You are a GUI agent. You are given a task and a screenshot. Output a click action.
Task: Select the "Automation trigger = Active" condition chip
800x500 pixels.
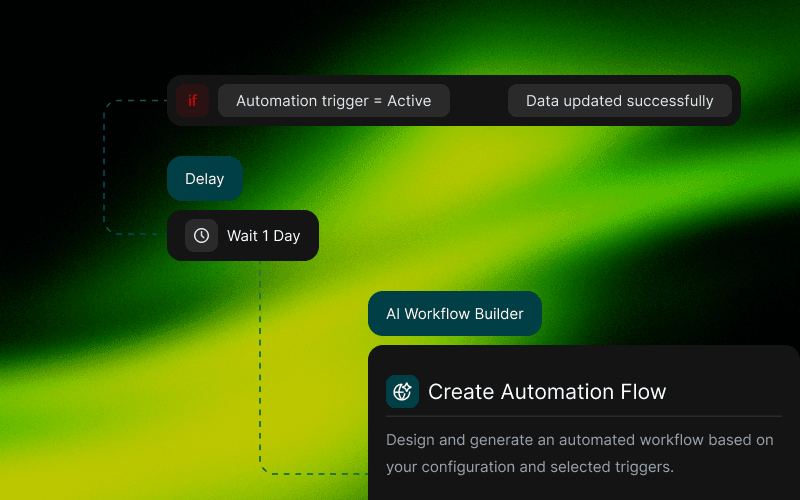pyautogui.click(x=333, y=101)
